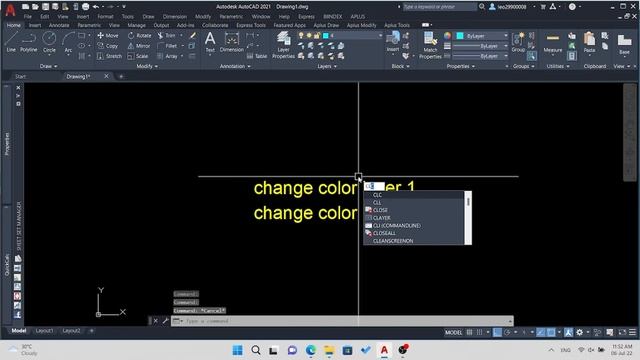
Task: Click the Scale tool
Action: [138, 56]
